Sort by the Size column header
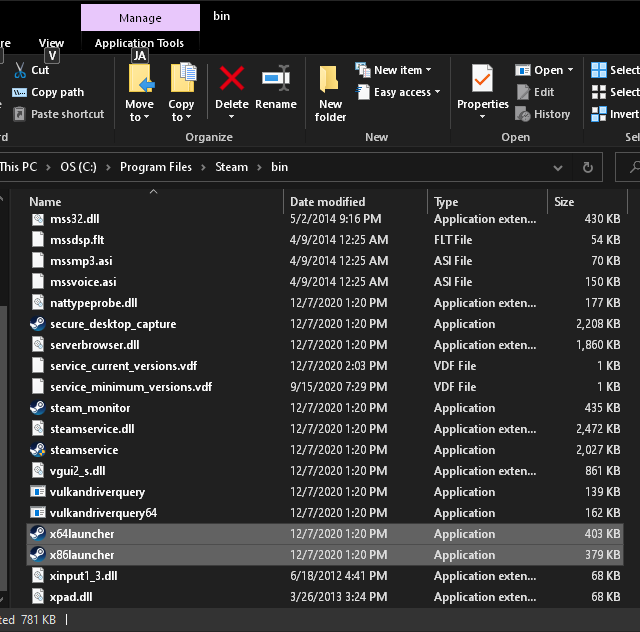Viewport: 640px width, 632px height. pos(587,202)
